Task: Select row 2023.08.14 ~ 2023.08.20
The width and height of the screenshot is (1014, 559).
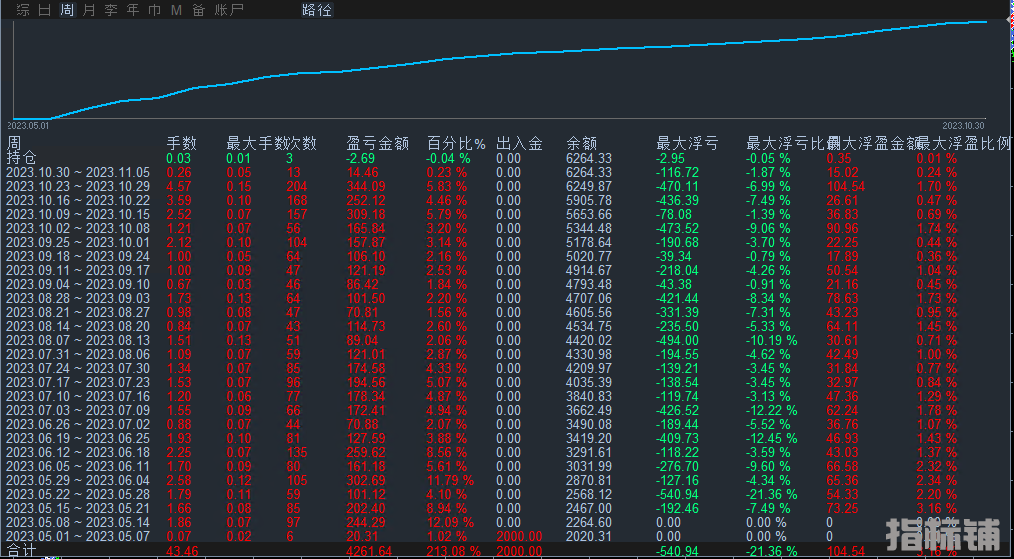Action: [x=78, y=326]
